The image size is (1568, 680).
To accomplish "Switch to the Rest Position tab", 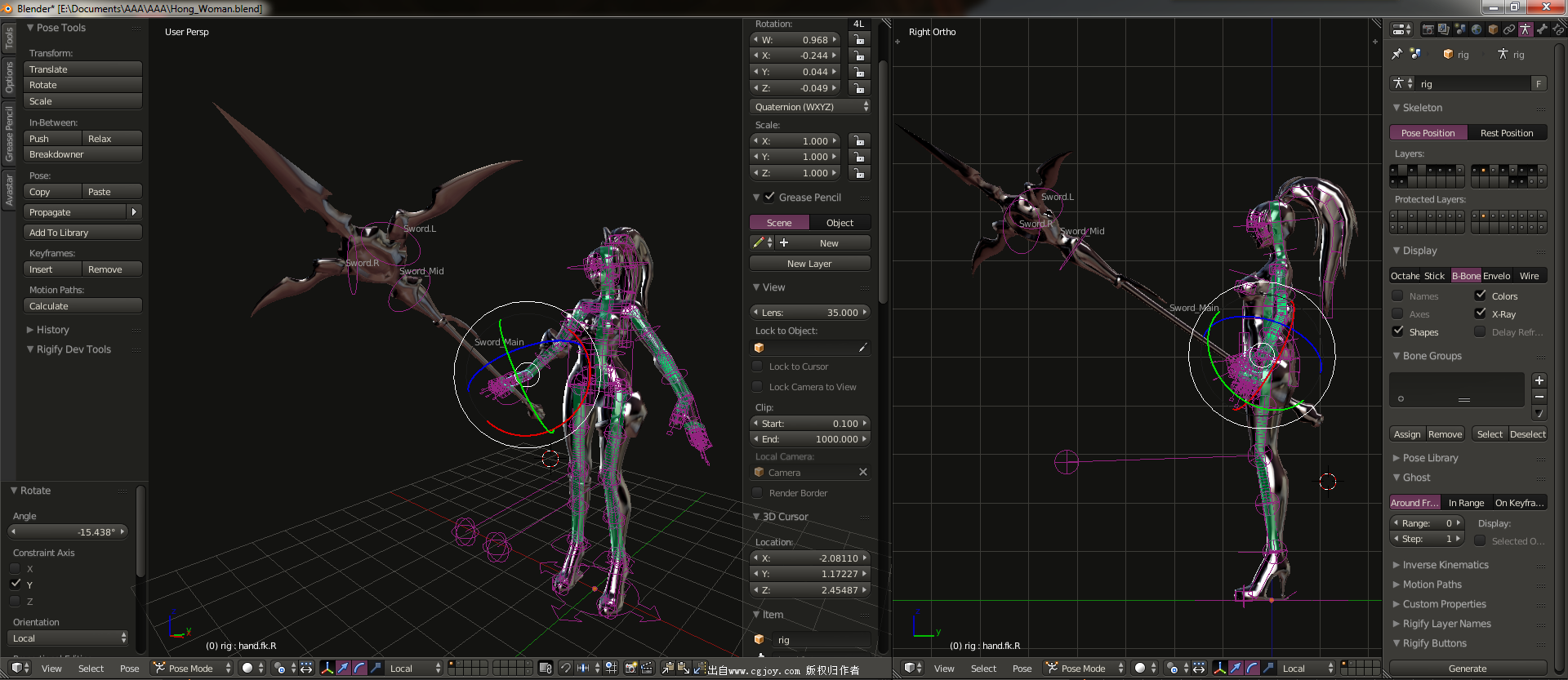I will point(1507,133).
